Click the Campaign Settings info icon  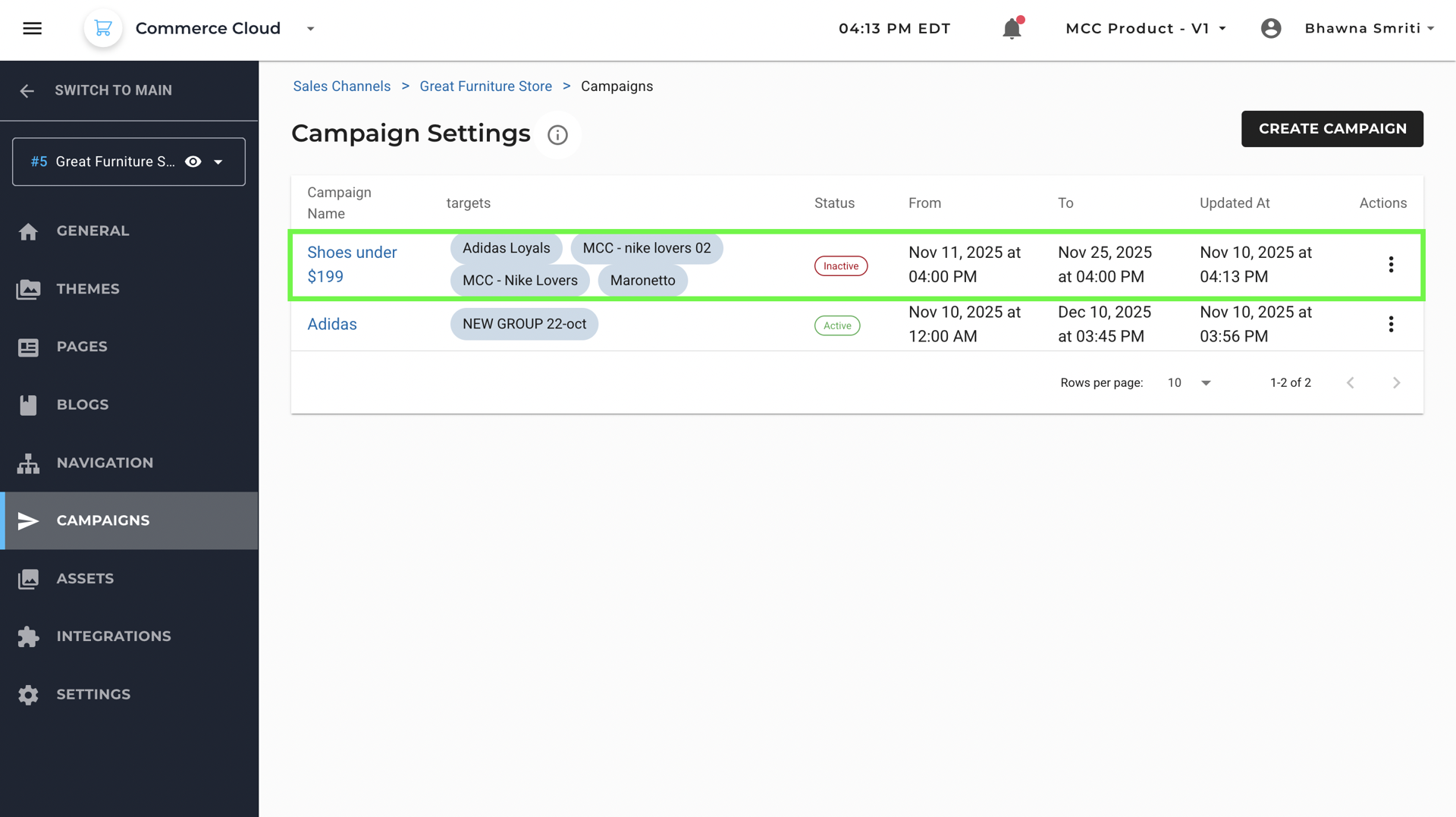pos(557,135)
